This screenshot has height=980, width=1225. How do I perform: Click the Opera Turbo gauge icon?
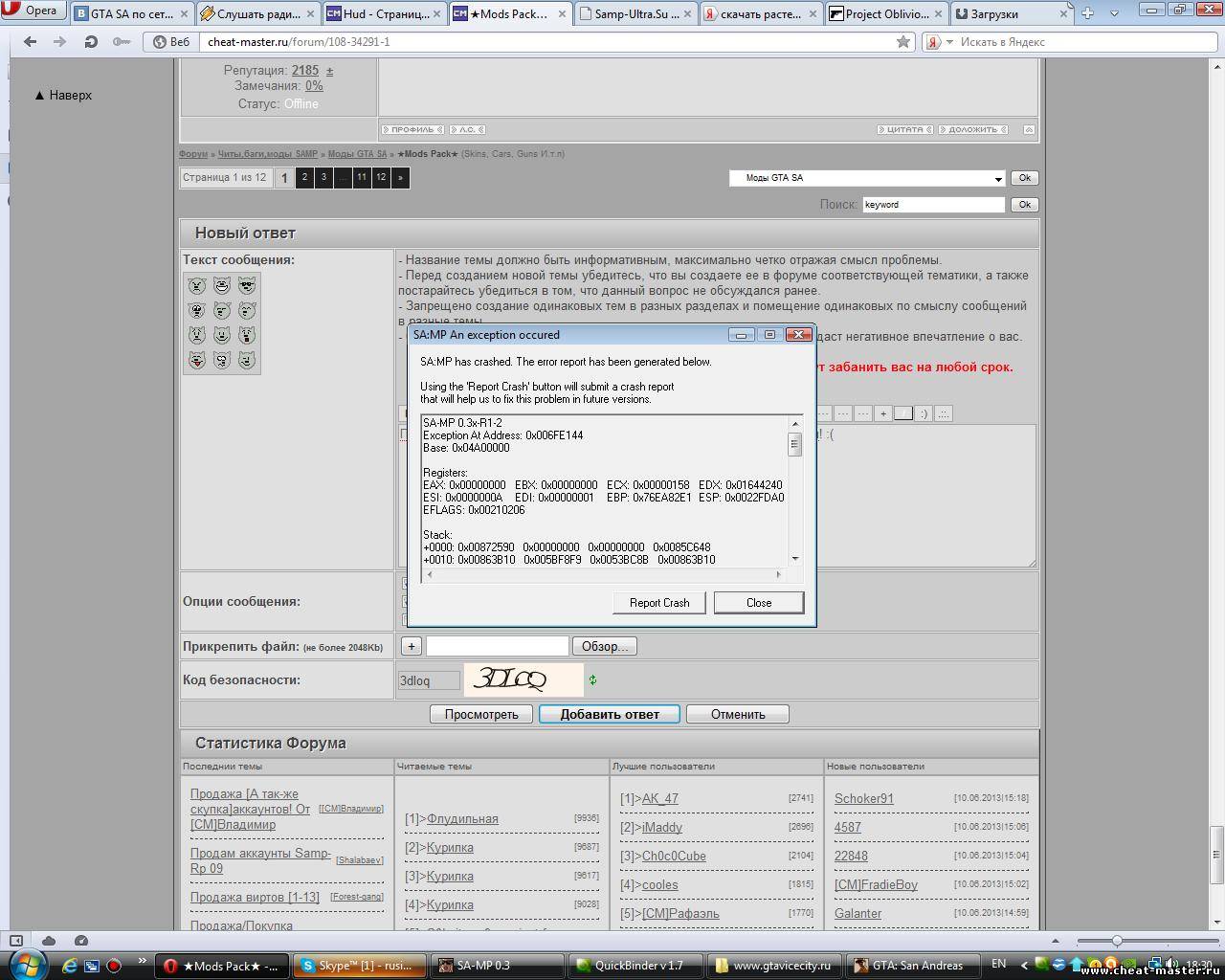[x=81, y=941]
